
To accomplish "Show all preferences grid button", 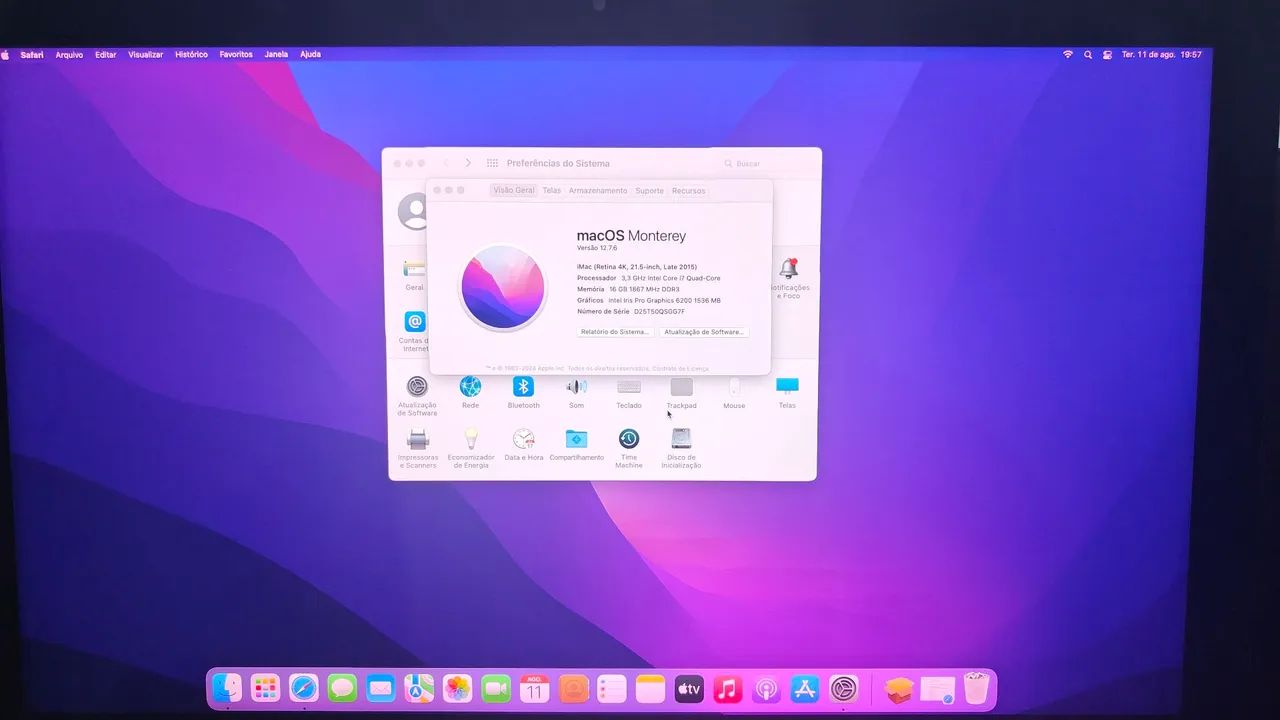I will (492, 163).
